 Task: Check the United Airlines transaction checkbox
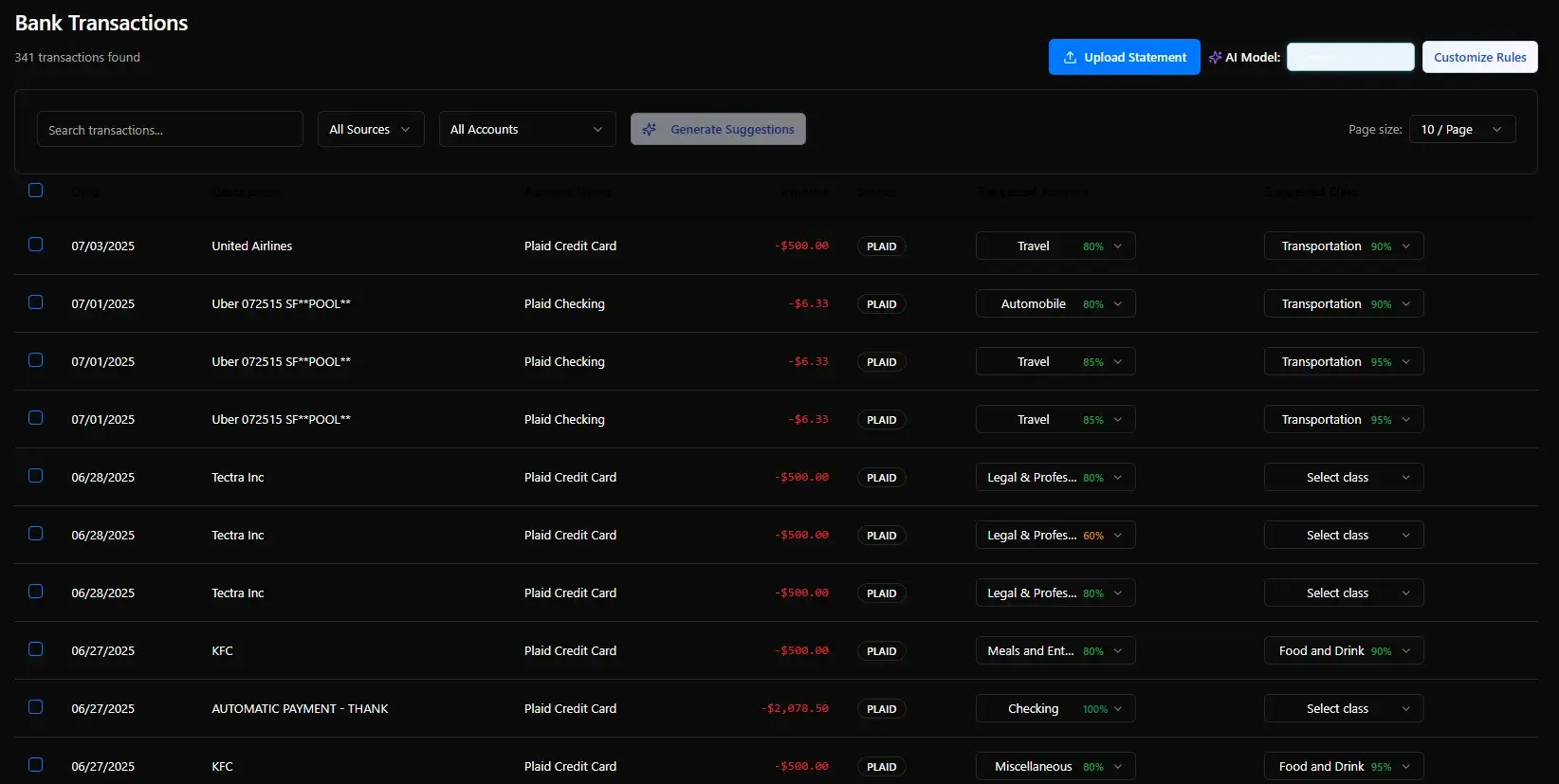point(36,245)
